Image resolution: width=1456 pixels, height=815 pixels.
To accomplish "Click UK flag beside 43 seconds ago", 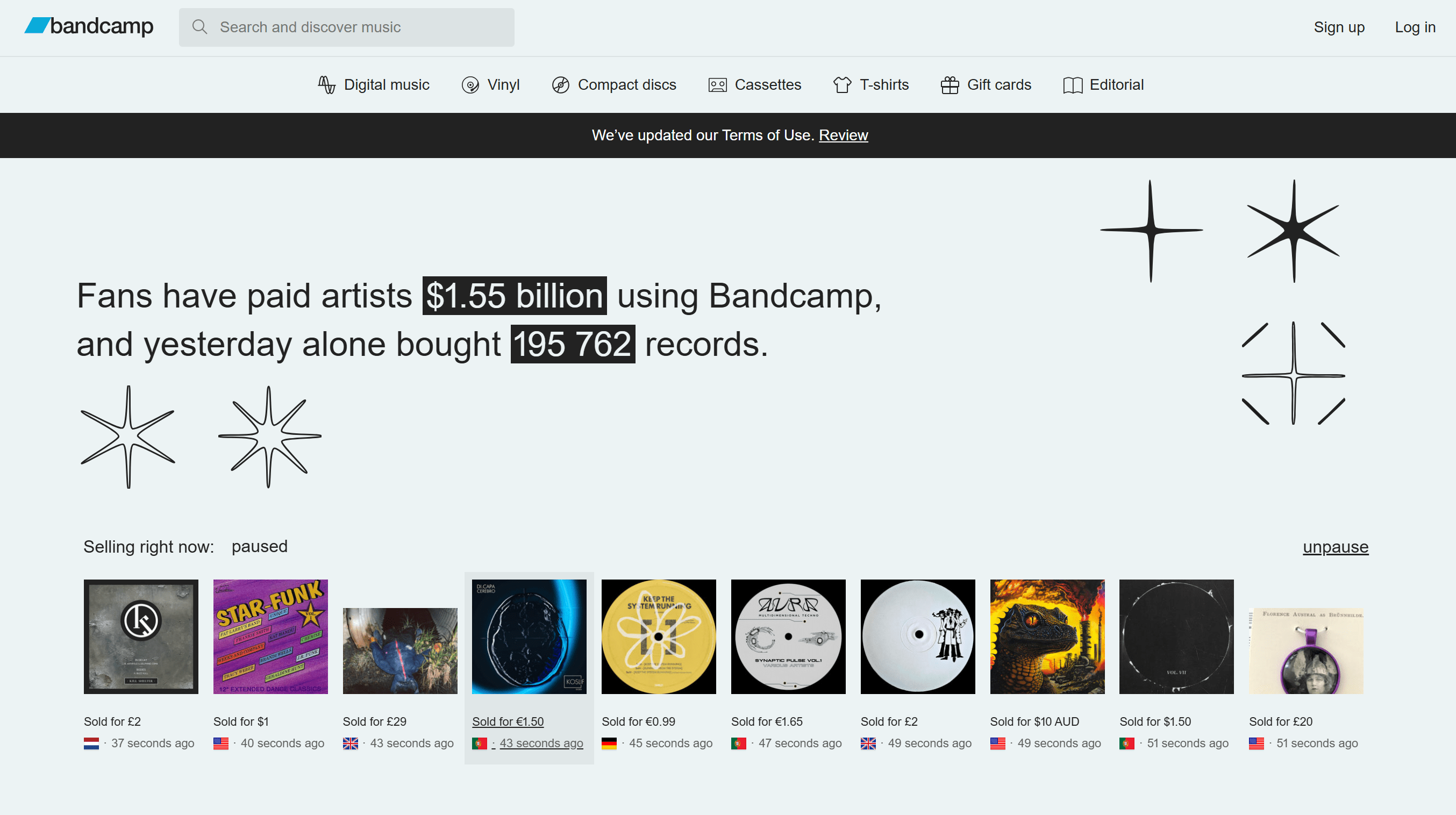I will 350,743.
